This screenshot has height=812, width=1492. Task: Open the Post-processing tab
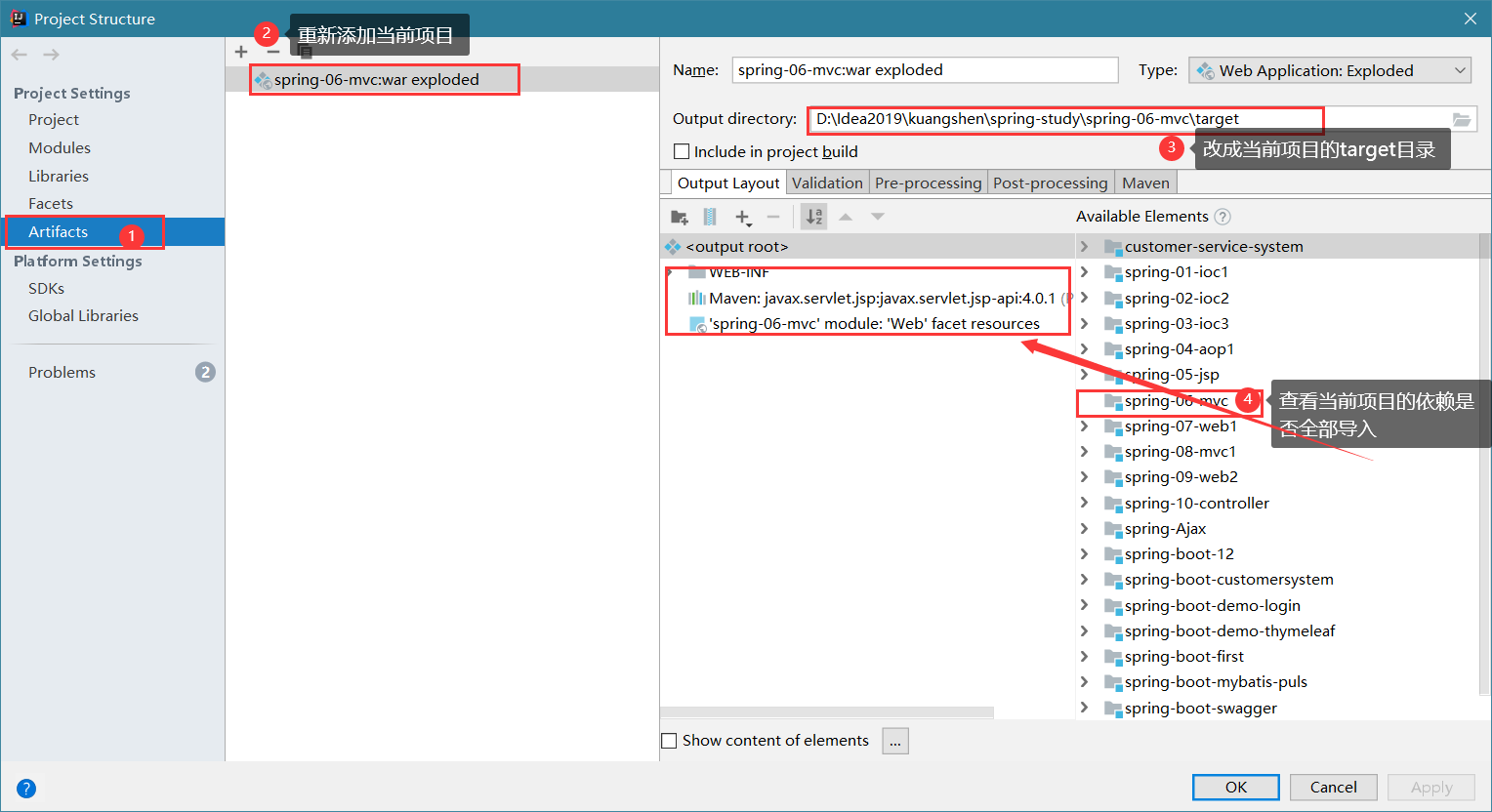[x=1051, y=183]
